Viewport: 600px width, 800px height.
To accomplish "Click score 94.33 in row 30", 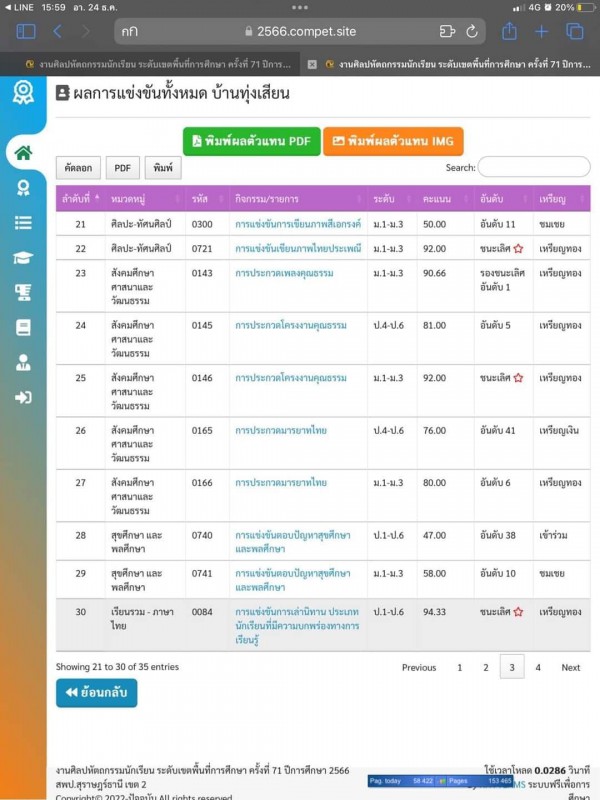I will pos(434,612).
